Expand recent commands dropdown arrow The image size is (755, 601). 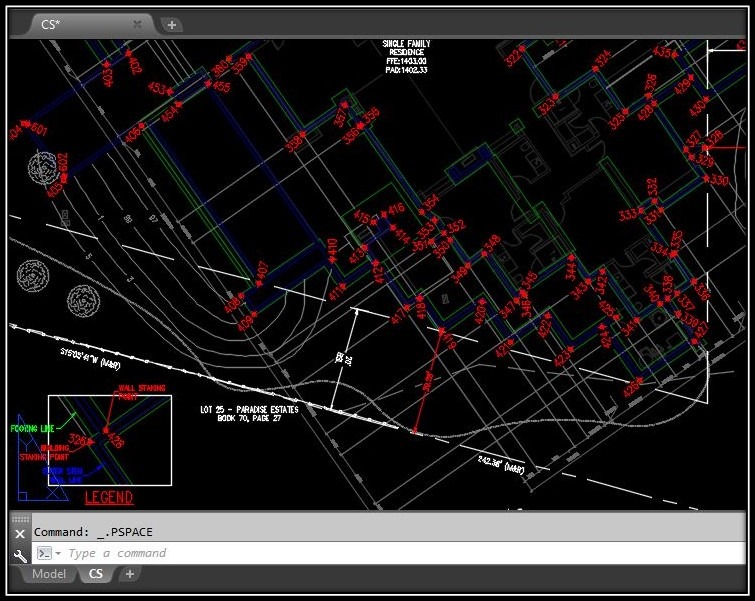58,553
